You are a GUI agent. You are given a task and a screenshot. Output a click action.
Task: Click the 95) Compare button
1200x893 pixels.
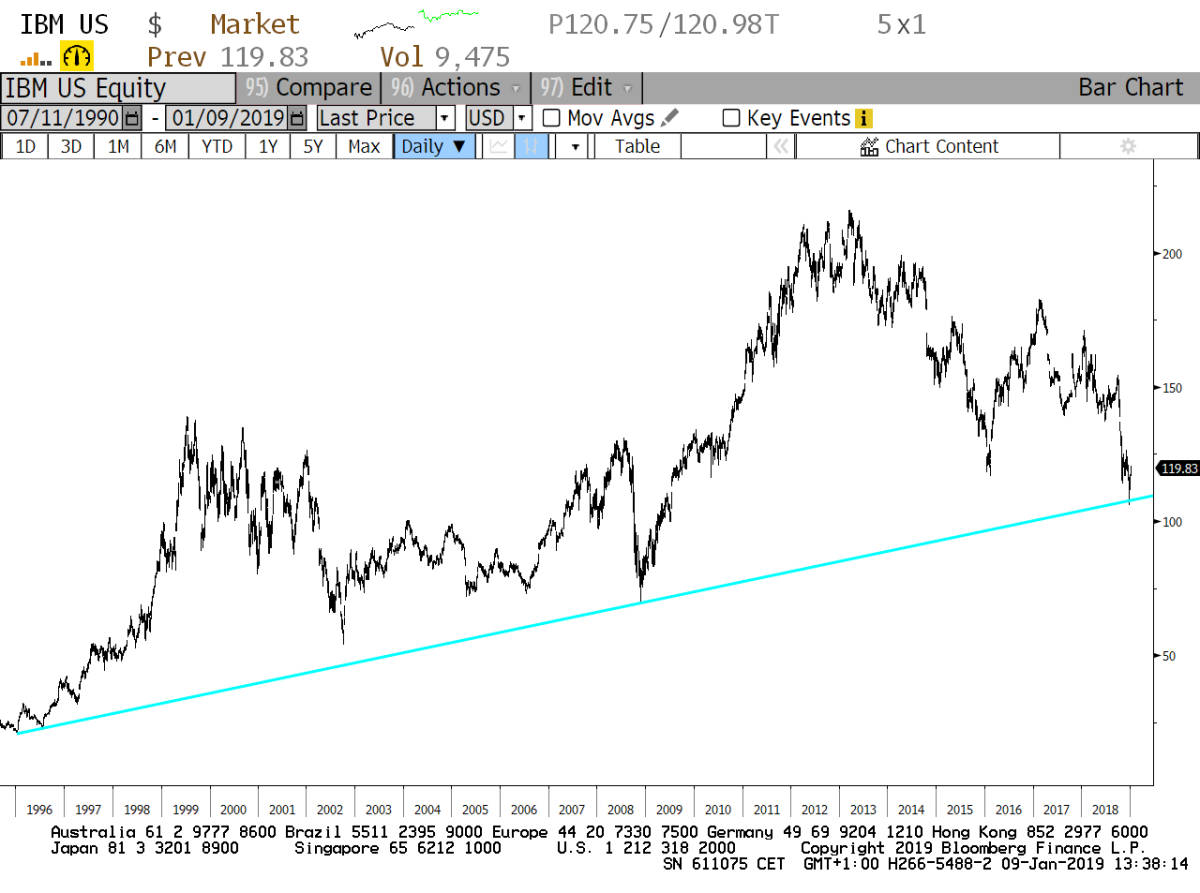pyautogui.click(x=309, y=87)
